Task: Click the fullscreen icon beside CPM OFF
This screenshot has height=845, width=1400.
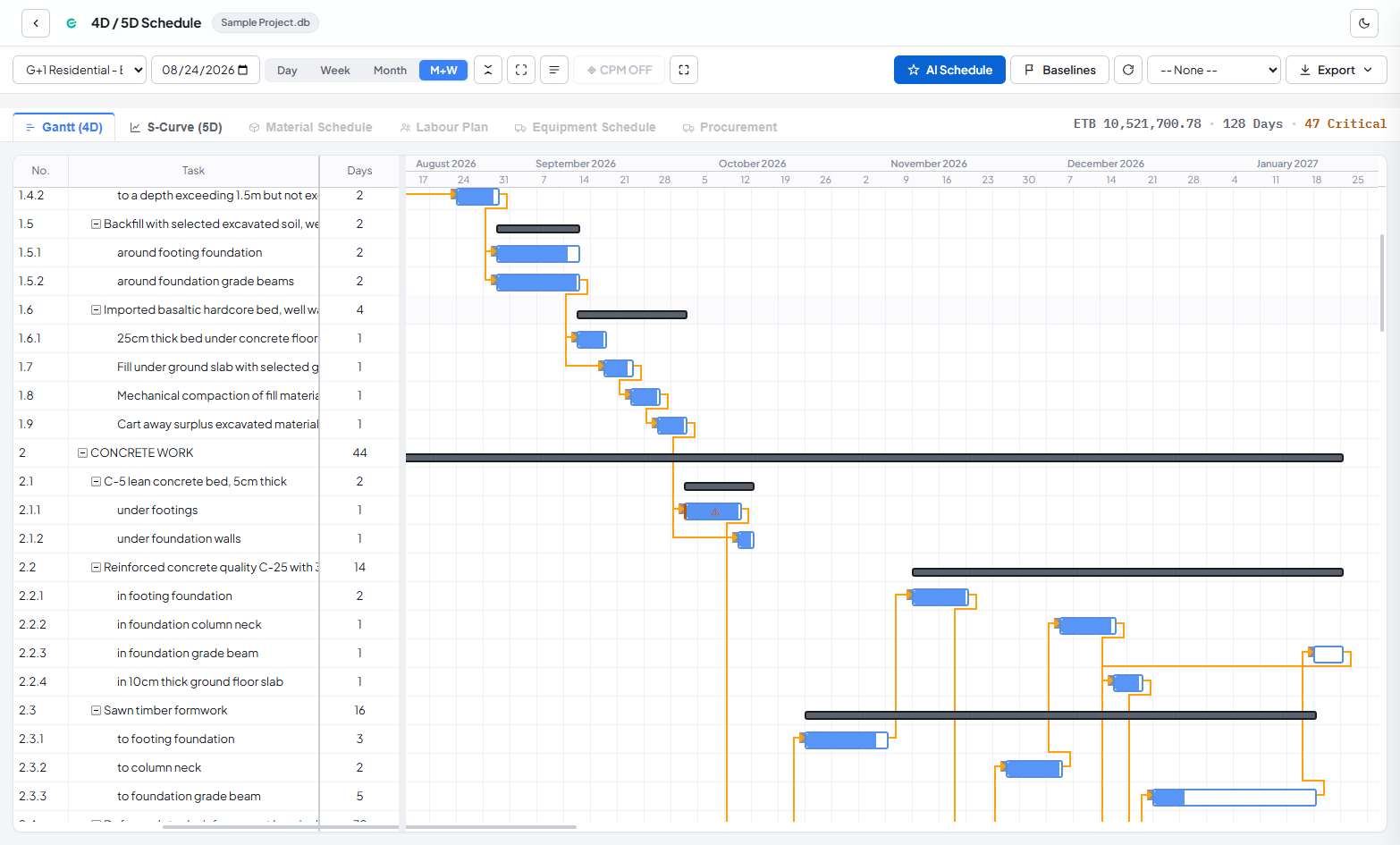Action: (684, 70)
